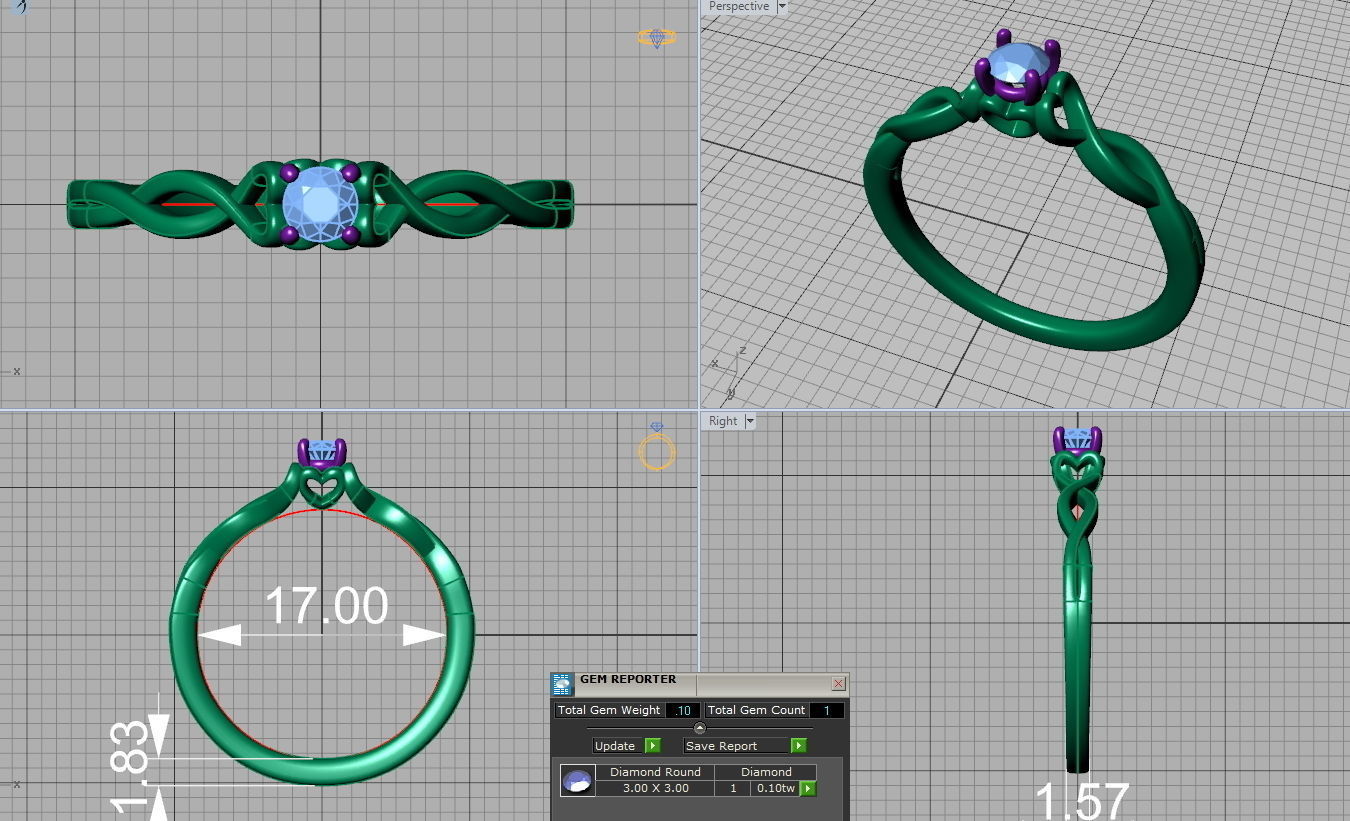Select the blue gem in the top viewport
1350x821 pixels.
[x=320, y=205]
